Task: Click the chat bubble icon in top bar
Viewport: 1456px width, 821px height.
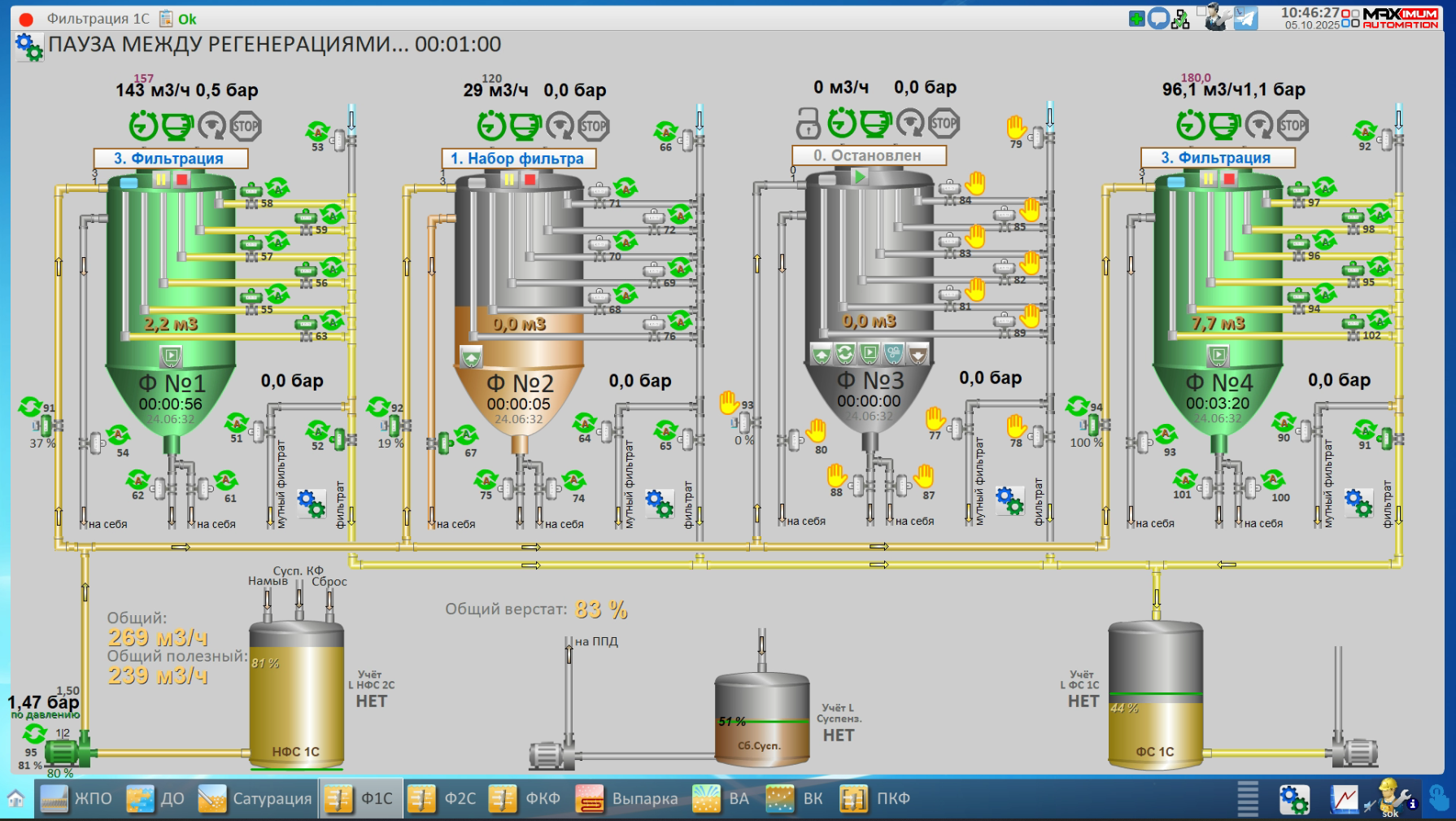Action: (x=1158, y=18)
